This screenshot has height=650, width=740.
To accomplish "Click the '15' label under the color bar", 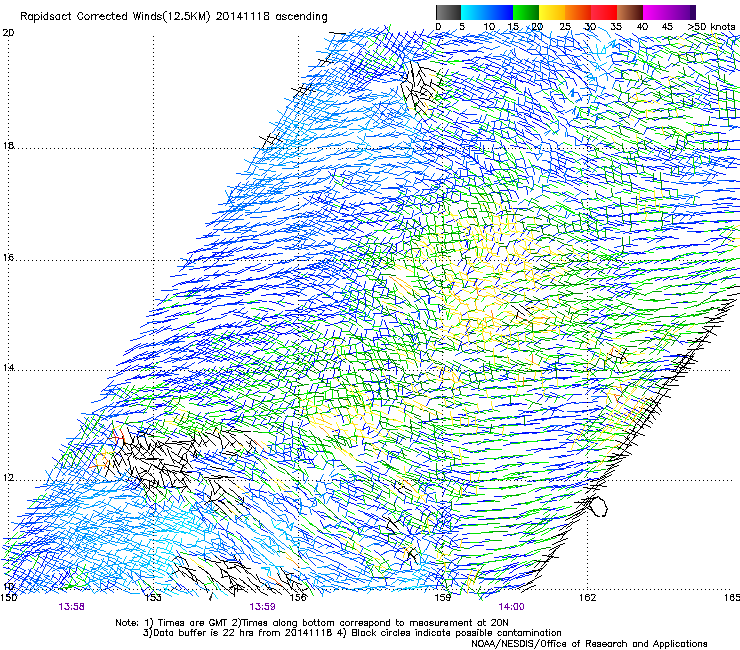I will pos(513,27).
